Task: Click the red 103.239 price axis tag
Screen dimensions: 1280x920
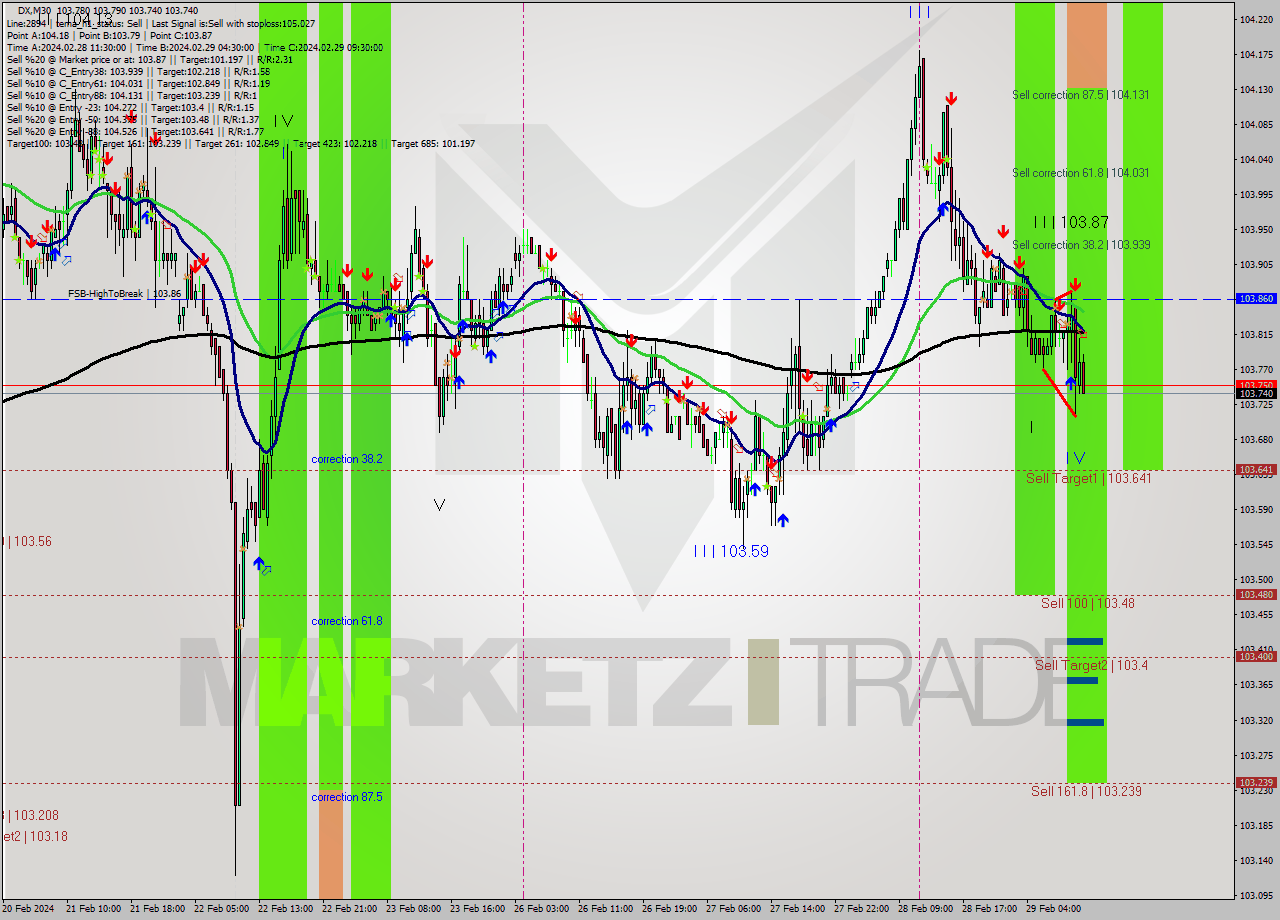Action: coord(1256,782)
